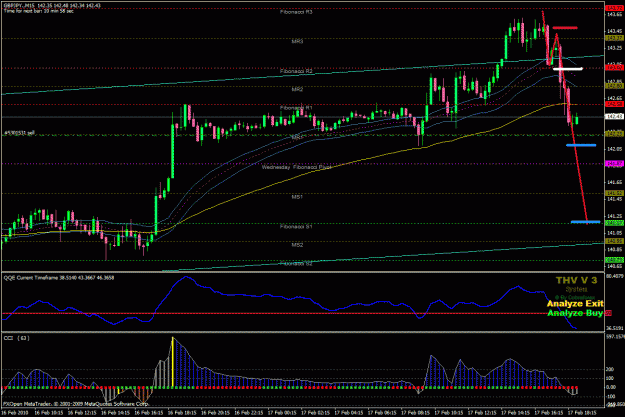Click the '17 Feb 10:15' time label
Viewport: 625px width, 417px height.
pyautogui.click(x=448, y=413)
